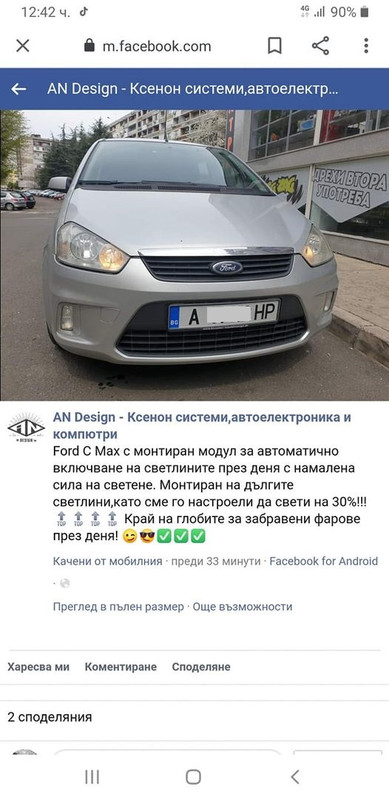Open the Ford C Max photo
The image size is (389, 800).
(194, 255)
